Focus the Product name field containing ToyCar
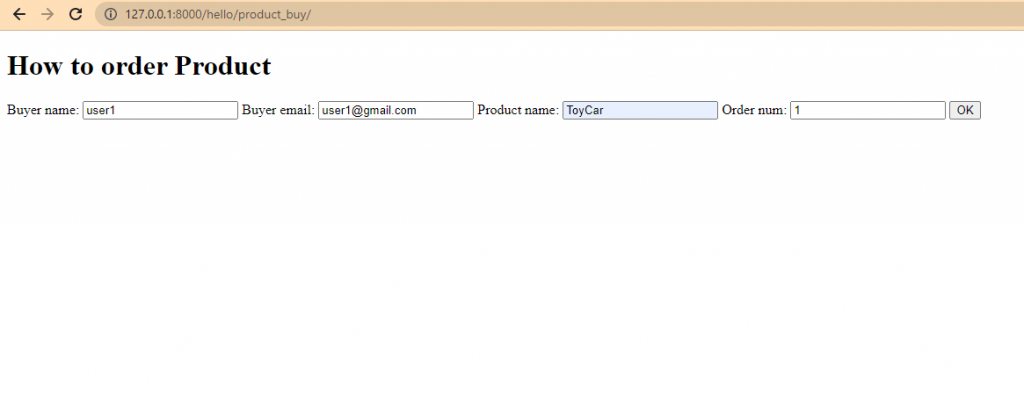This screenshot has width=1024, height=413. pyautogui.click(x=640, y=110)
